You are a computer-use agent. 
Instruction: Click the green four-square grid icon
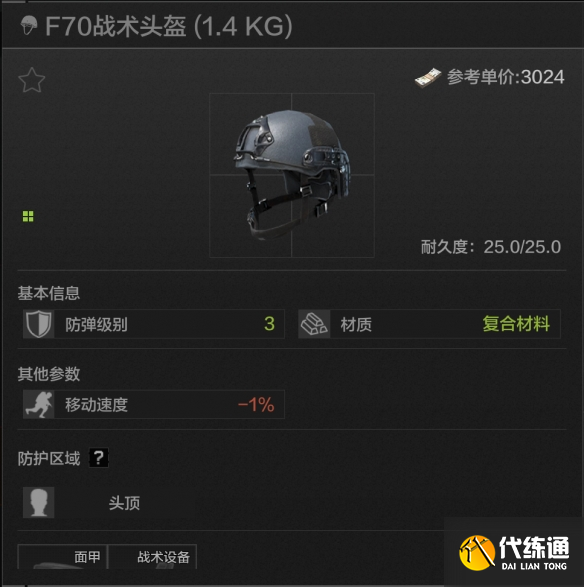click(x=28, y=216)
